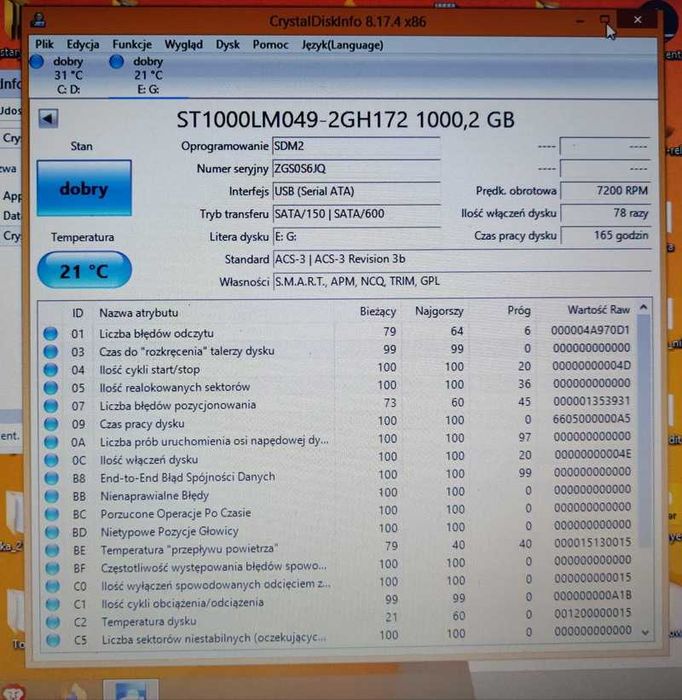The image size is (682, 700).
Task: Click the attribute list scrollbar thumb
Action: [x=644, y=431]
